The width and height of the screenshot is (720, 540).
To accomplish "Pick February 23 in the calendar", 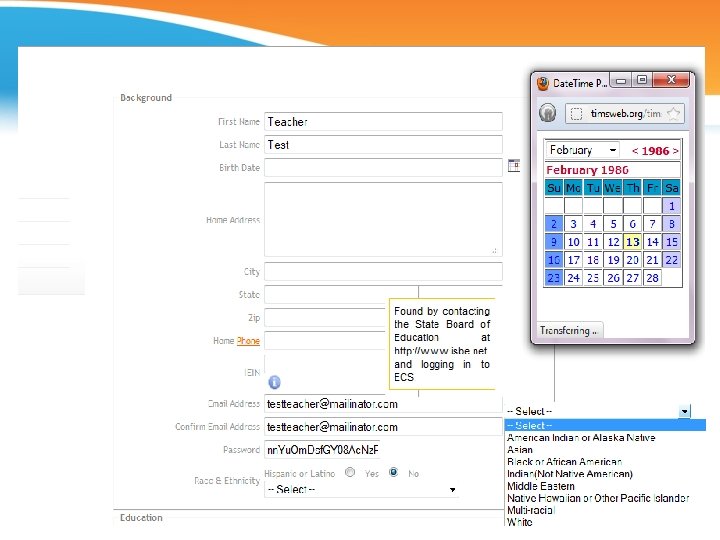I will (x=553, y=278).
